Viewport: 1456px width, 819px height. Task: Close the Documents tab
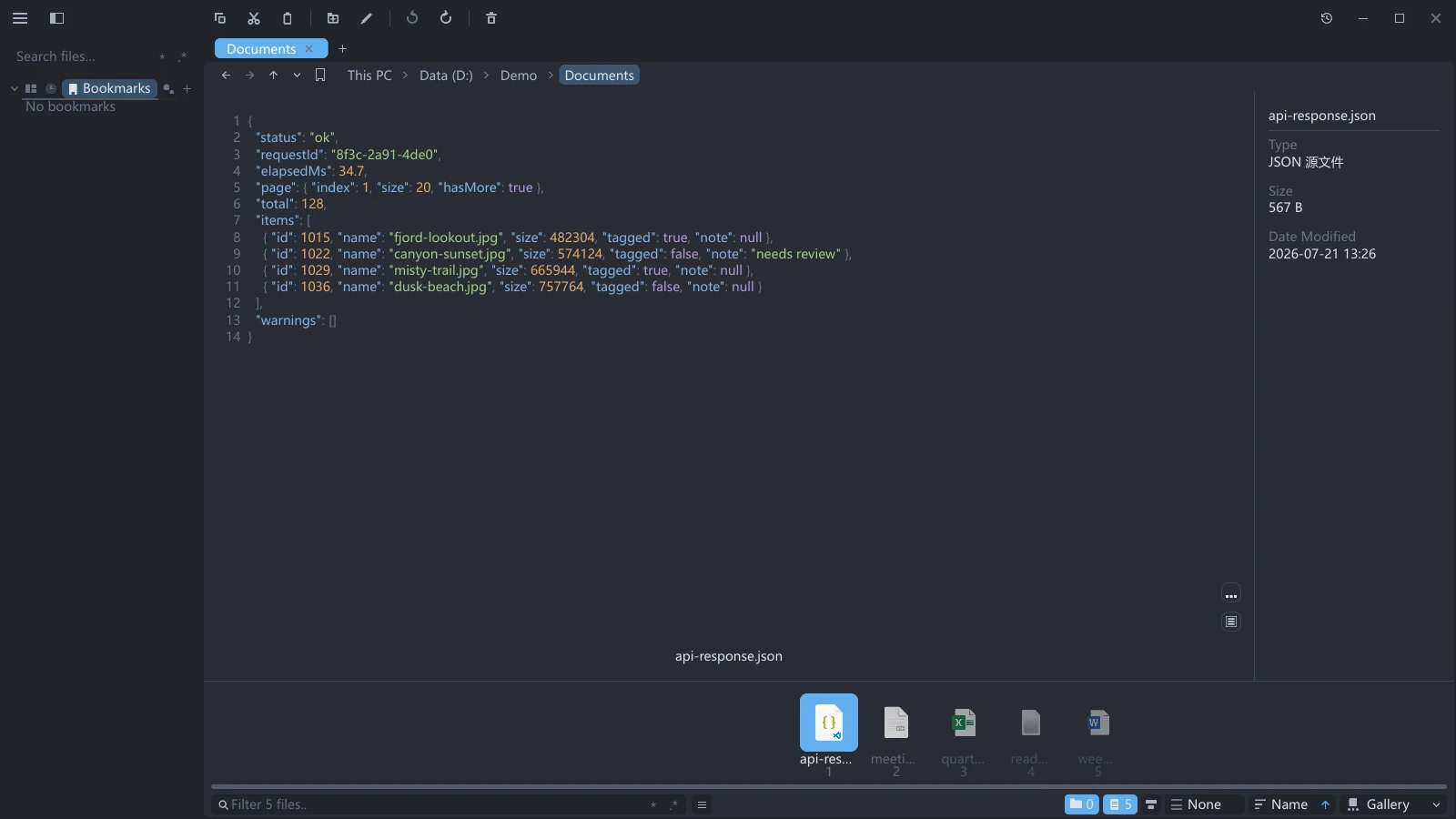coord(309,49)
